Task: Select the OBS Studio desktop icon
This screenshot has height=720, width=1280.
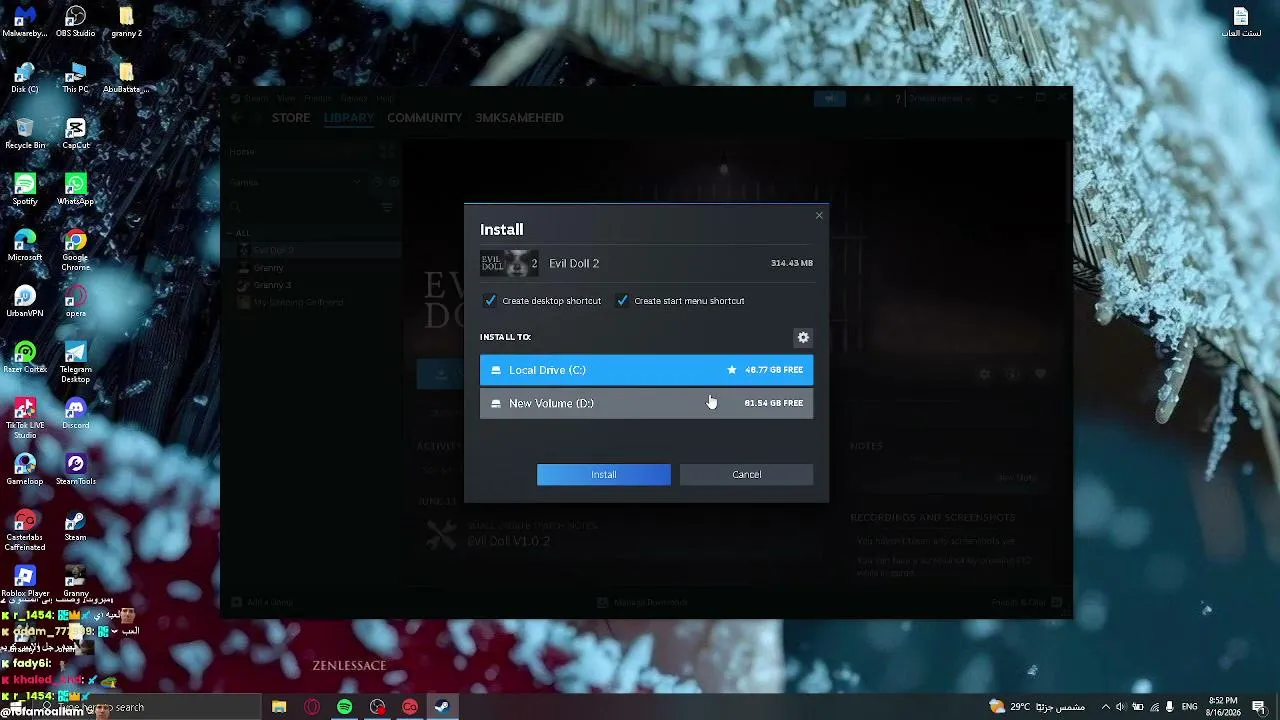Action: (75, 22)
